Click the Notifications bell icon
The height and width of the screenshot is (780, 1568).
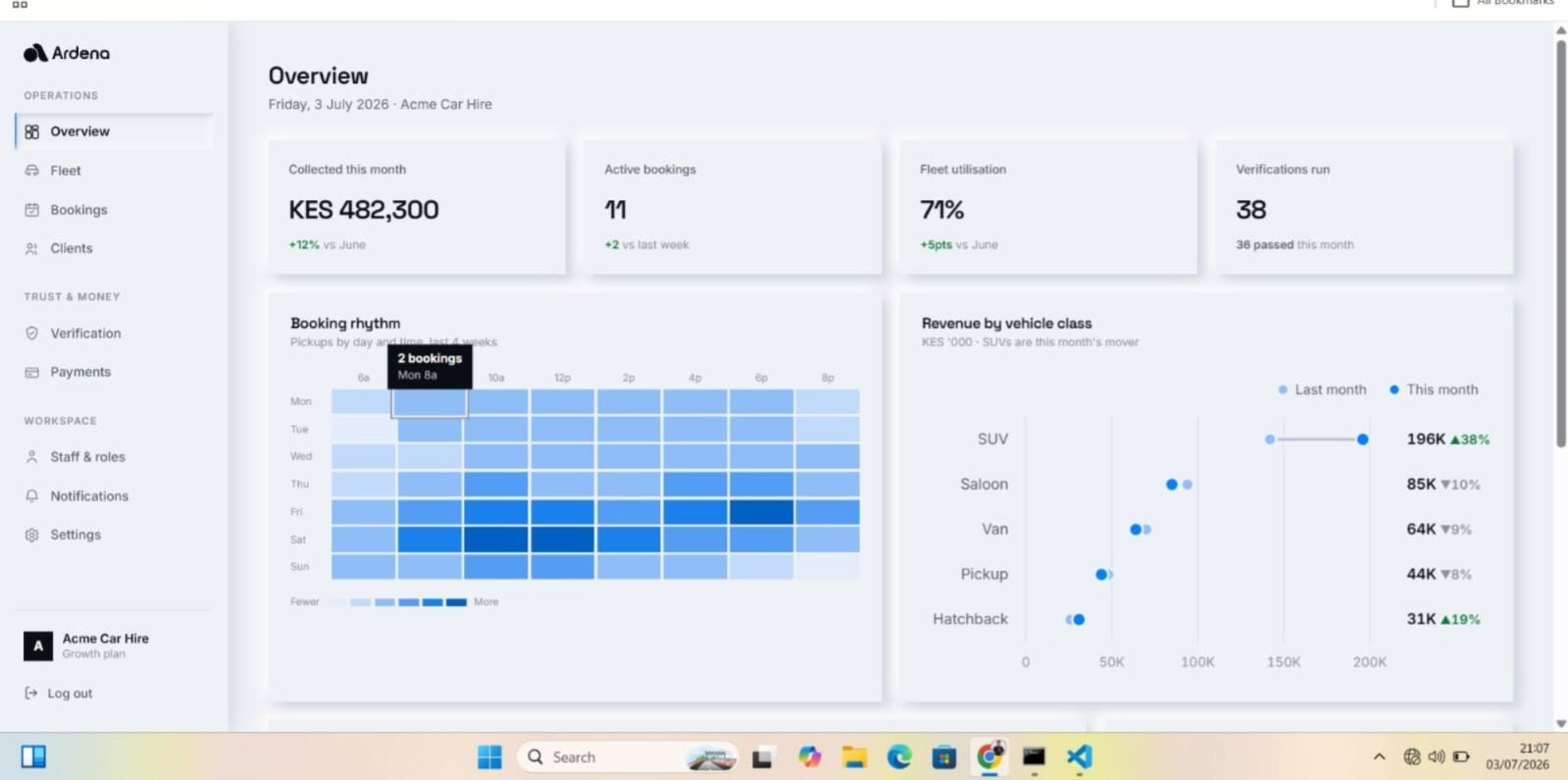click(x=31, y=496)
